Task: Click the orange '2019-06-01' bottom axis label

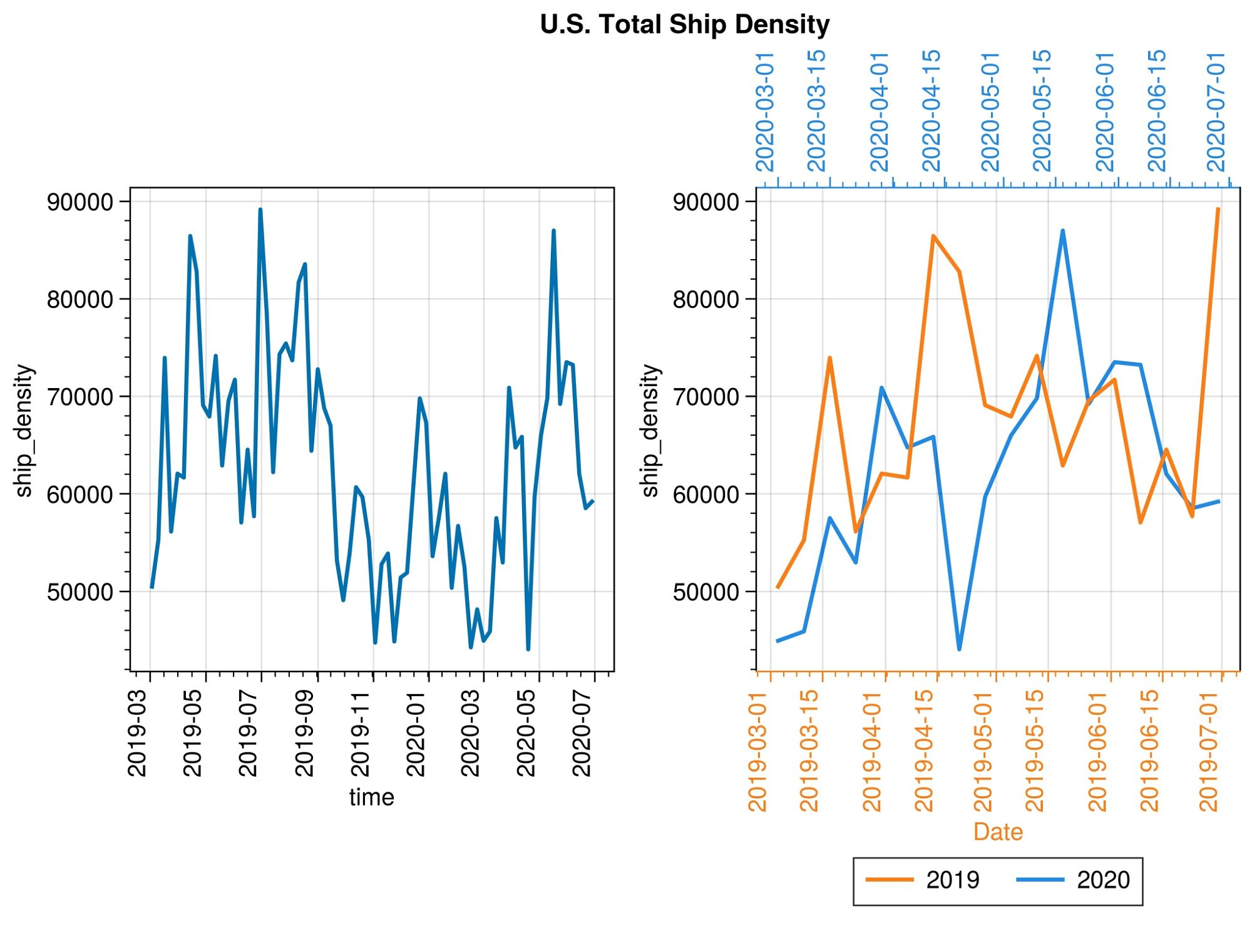Action: tap(1097, 751)
